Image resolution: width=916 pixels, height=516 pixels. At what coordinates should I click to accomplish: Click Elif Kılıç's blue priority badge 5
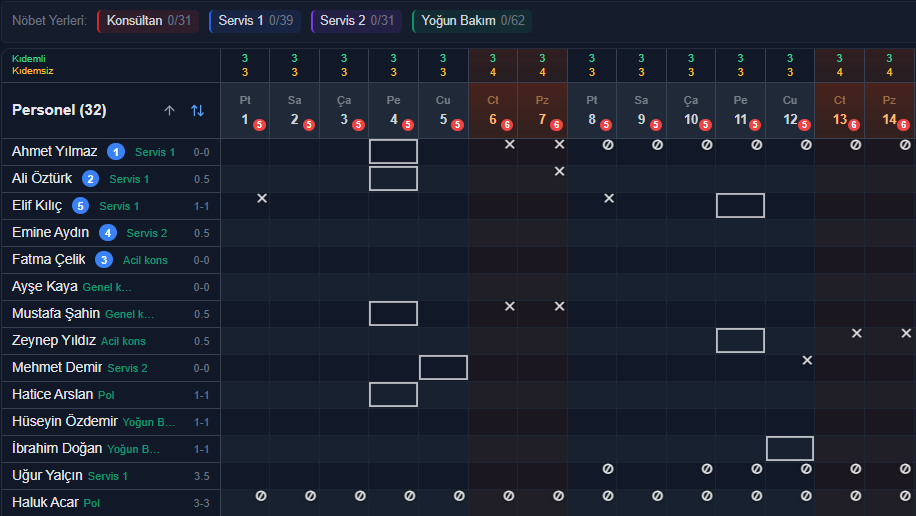tap(80, 206)
